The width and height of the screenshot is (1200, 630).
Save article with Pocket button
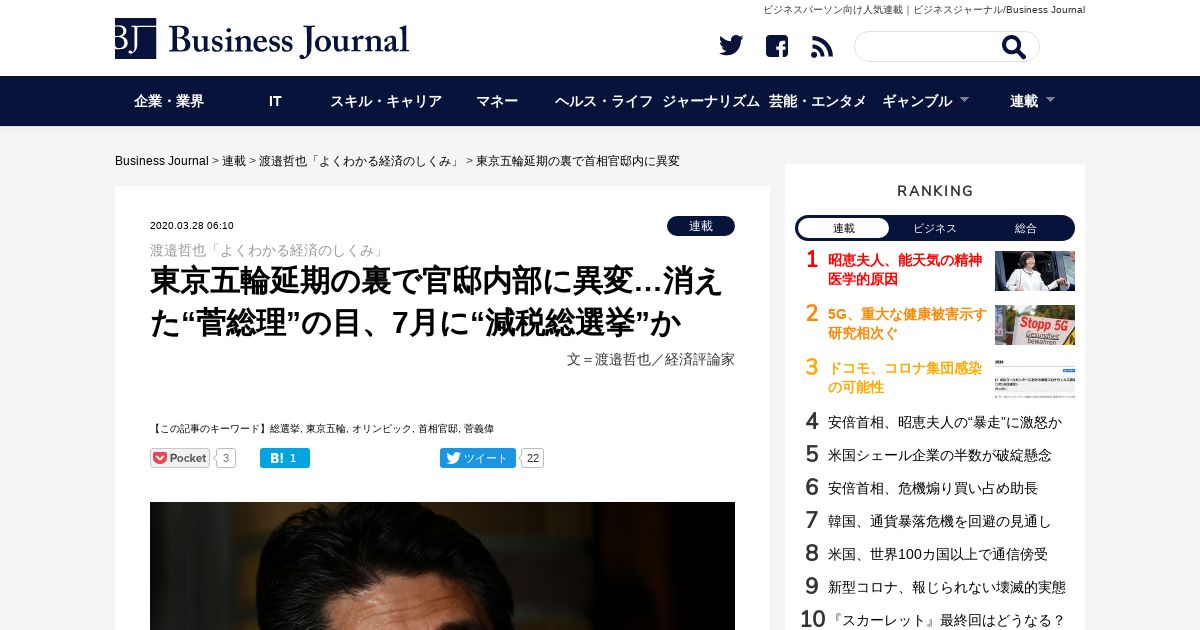[180, 458]
